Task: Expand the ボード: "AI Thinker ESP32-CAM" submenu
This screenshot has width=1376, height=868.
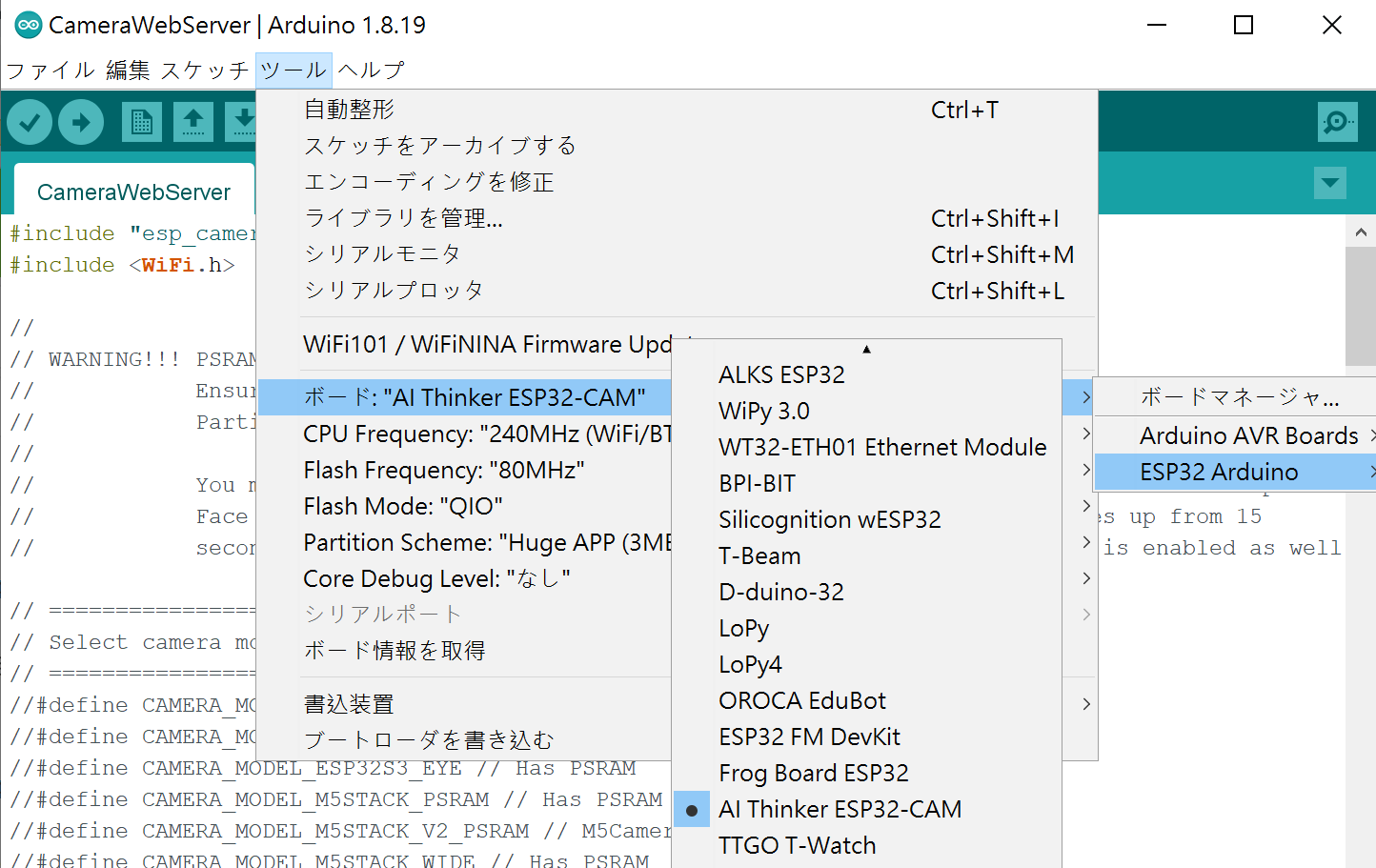Action: (677, 397)
